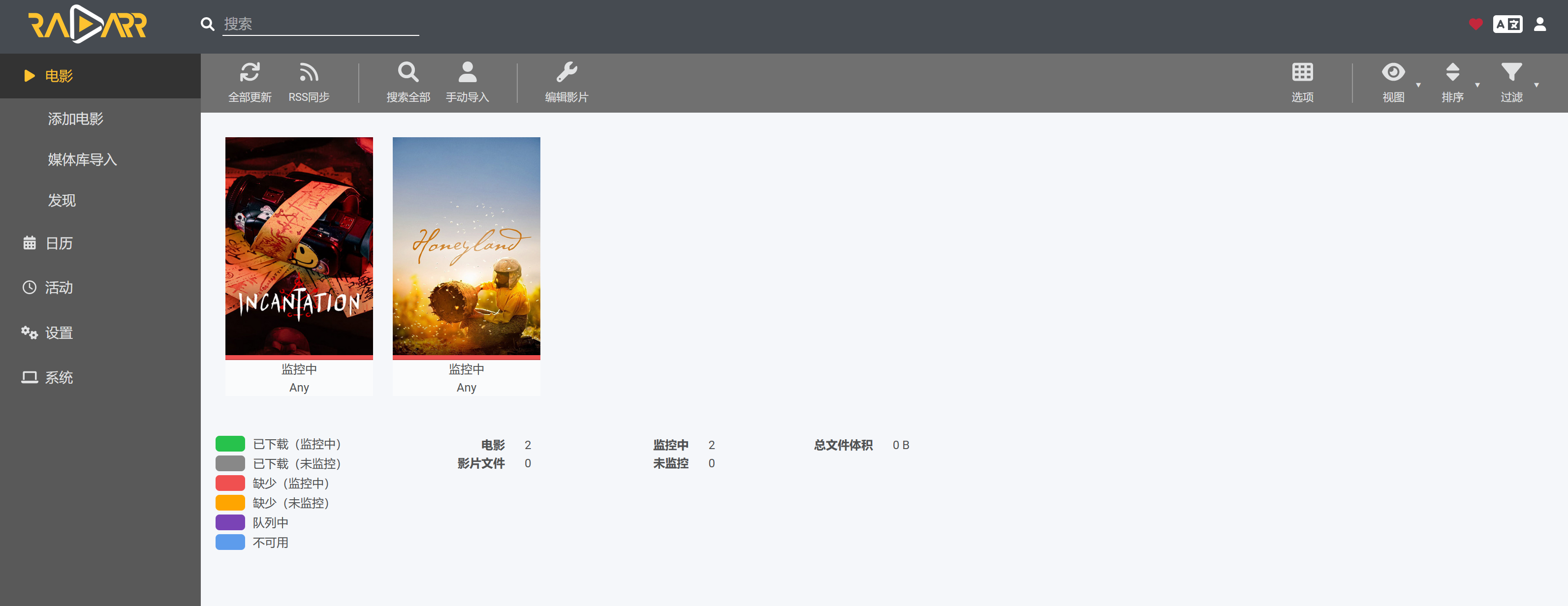Click the Radarr logo
The image size is (1568, 606).
pos(88,24)
